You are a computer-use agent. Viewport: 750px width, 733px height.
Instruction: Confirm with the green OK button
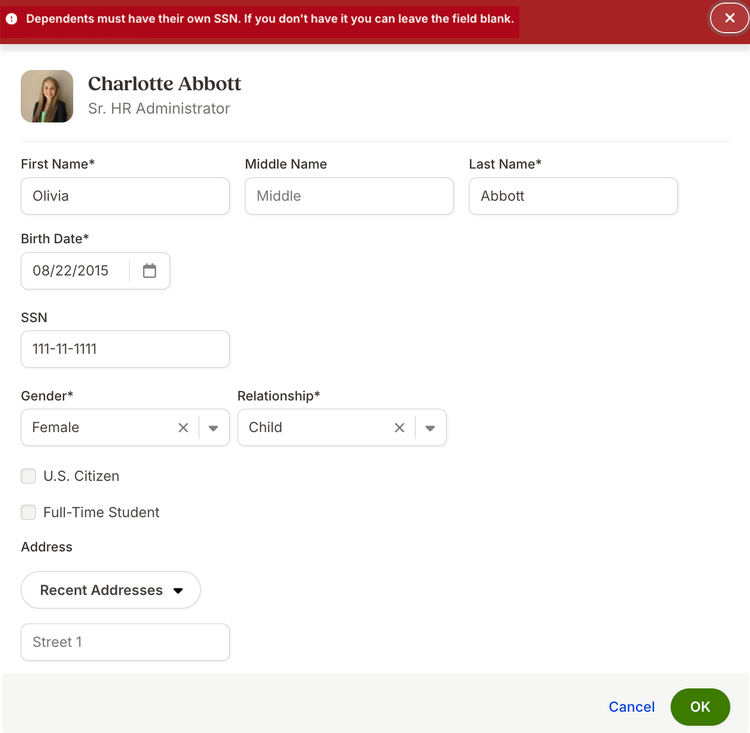point(700,707)
